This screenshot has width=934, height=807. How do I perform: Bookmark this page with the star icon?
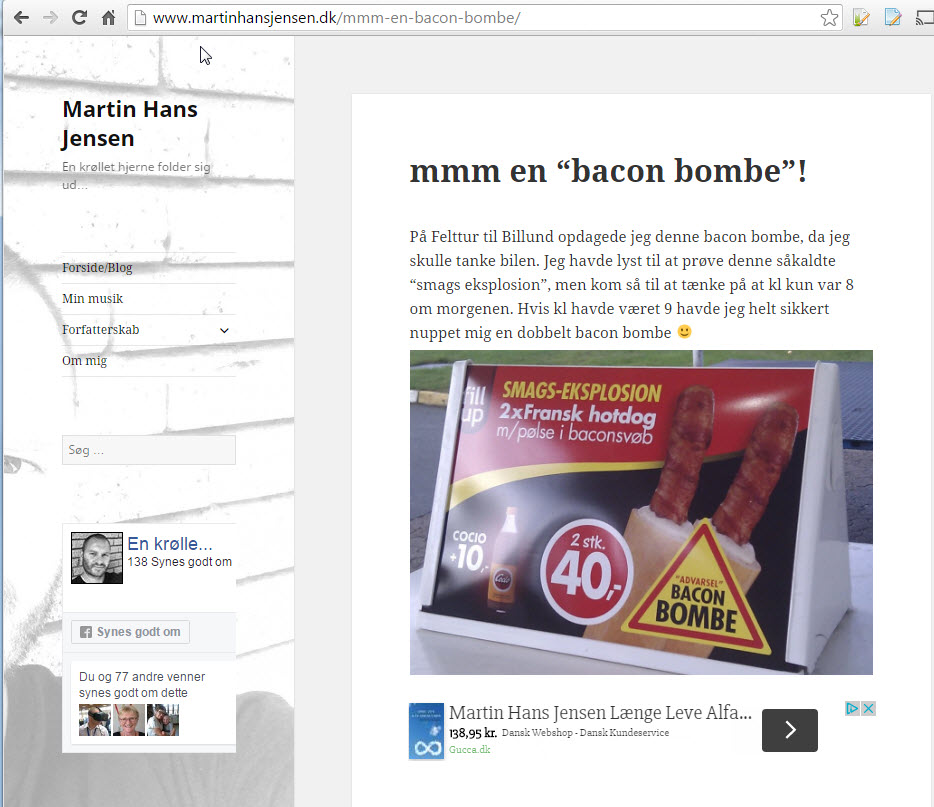(828, 18)
